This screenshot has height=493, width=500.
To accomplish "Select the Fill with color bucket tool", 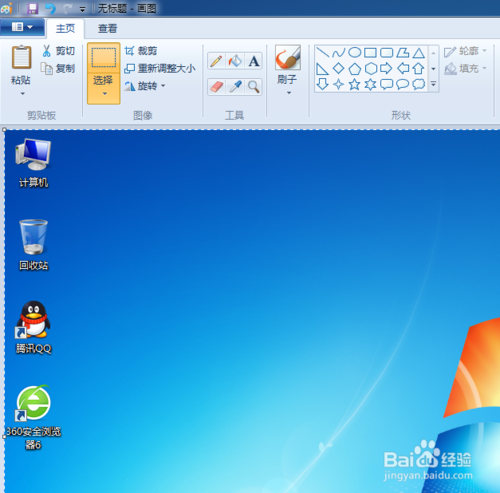I will coord(235,61).
